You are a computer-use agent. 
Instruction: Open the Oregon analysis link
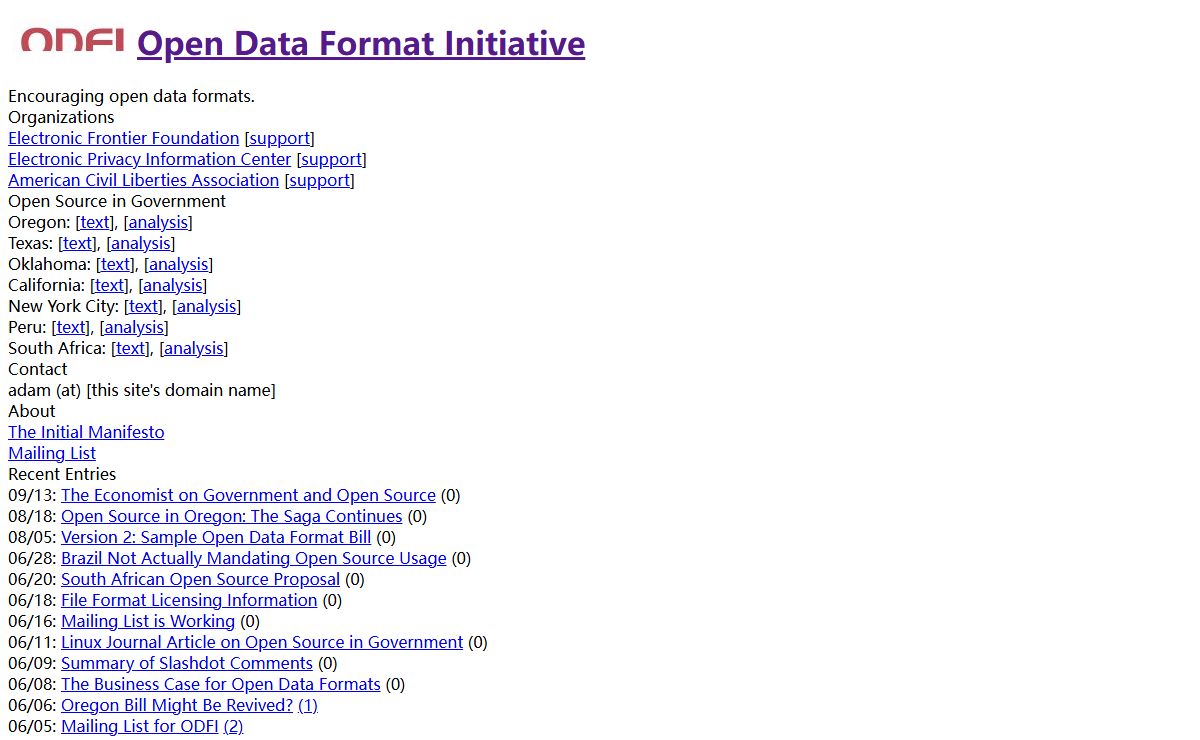[x=158, y=222]
